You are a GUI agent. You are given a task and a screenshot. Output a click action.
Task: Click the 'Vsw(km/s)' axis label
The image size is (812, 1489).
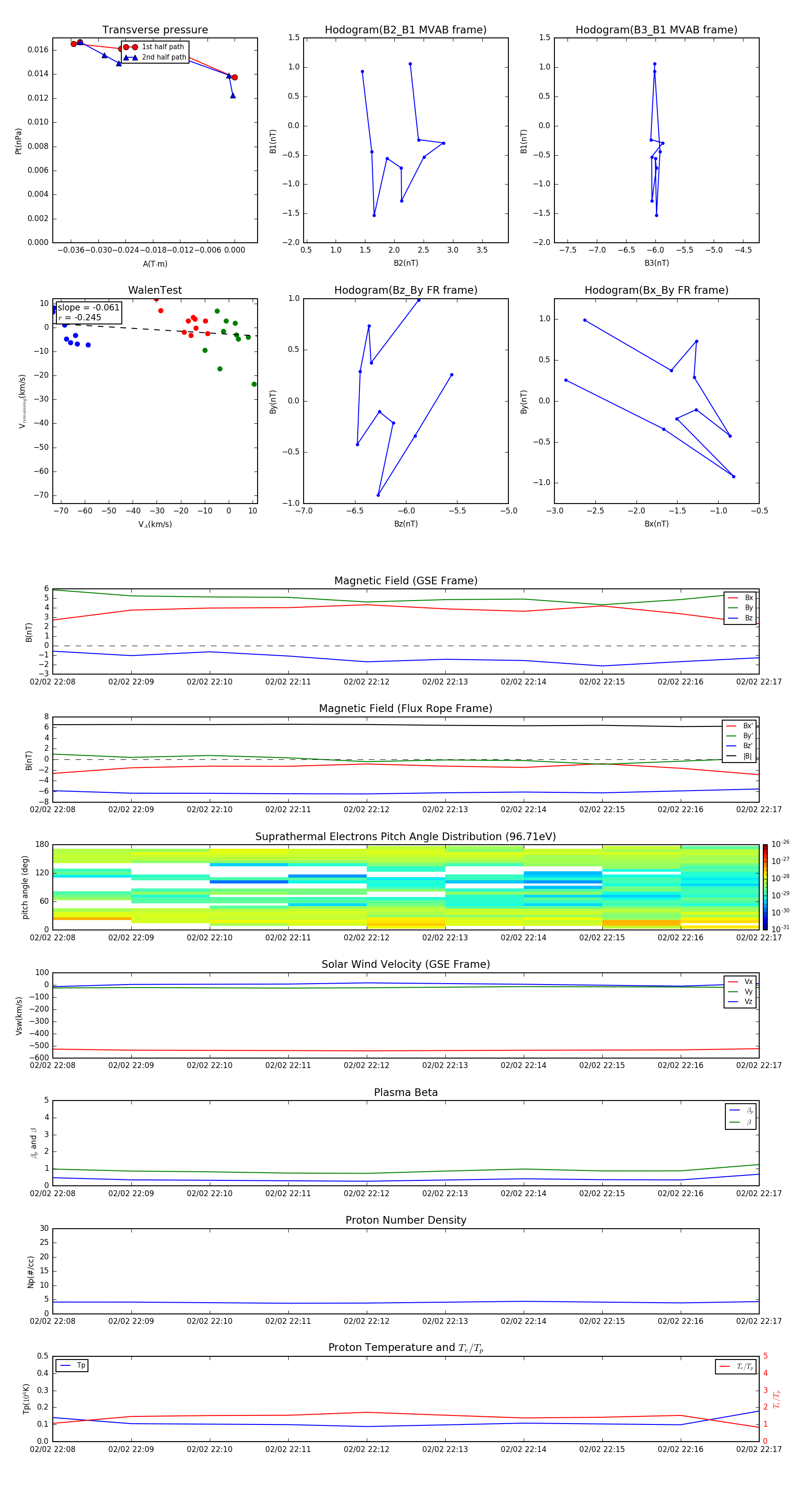click(x=18, y=1016)
